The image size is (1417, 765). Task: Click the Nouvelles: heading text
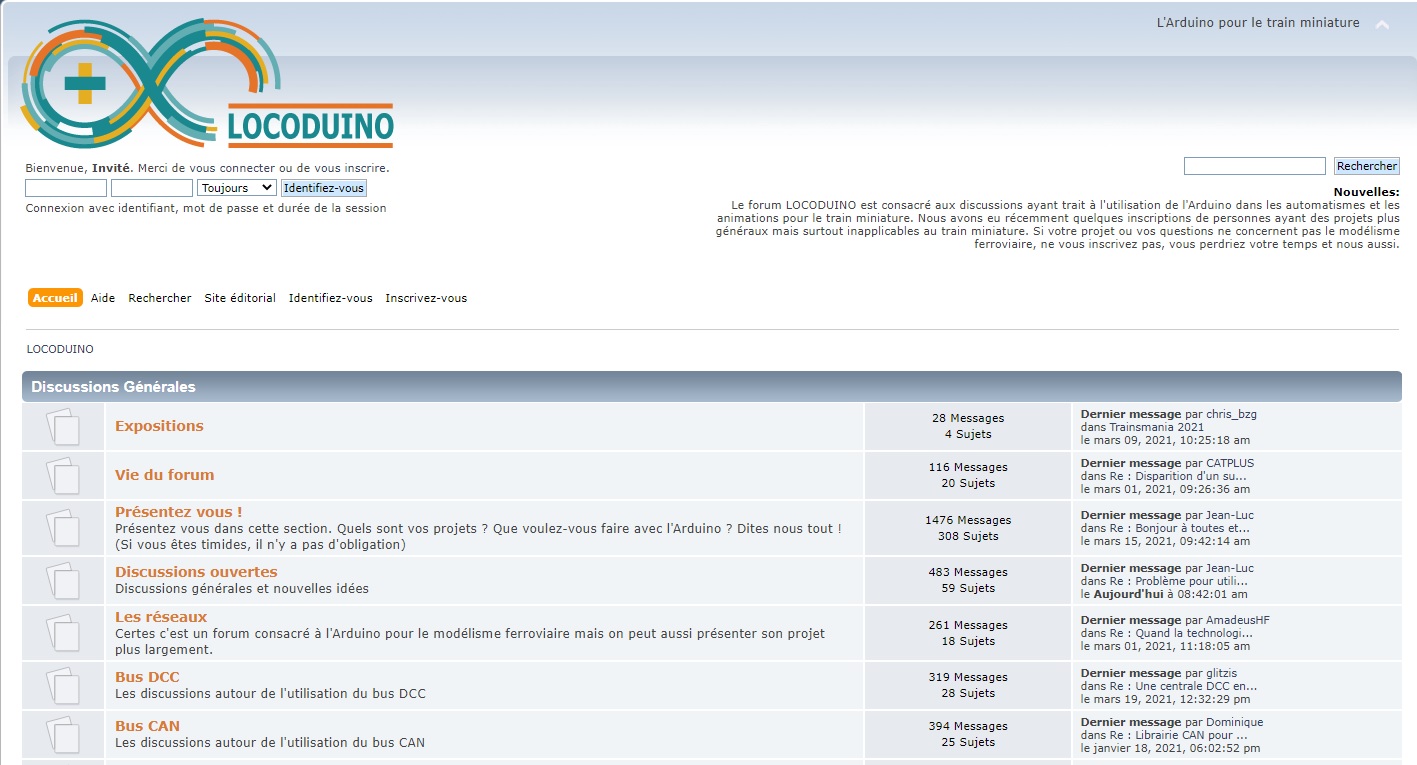(1366, 192)
